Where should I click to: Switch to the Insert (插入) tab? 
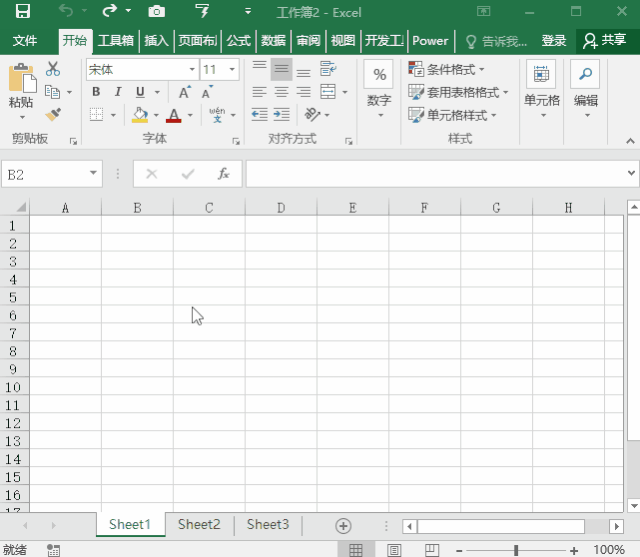click(156, 40)
